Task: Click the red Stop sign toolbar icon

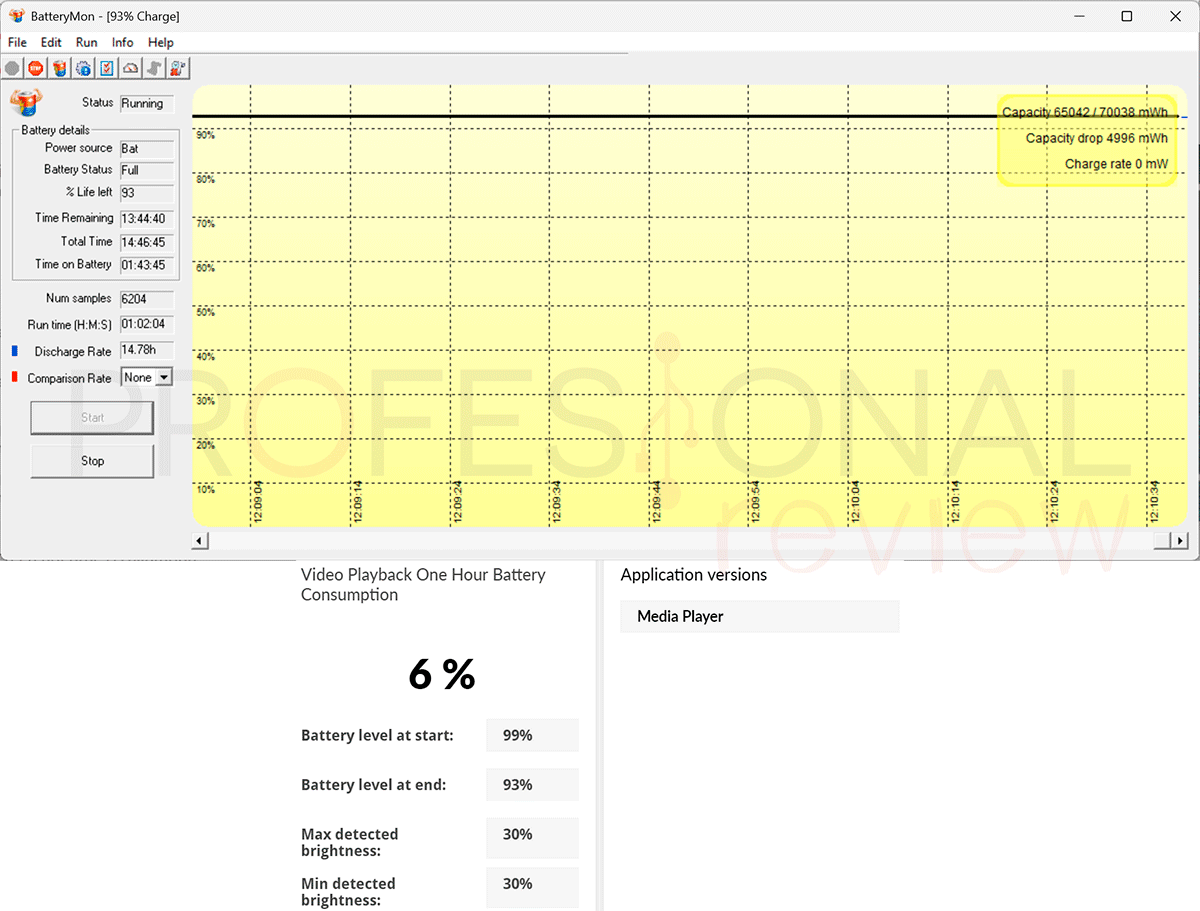Action: 36,68
